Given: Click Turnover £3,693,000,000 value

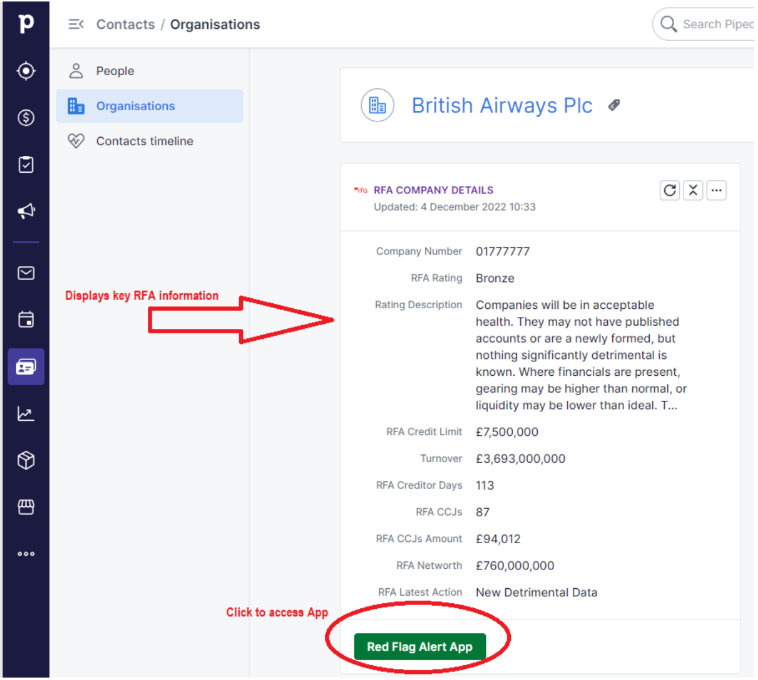Looking at the screenshot, I should tap(521, 459).
